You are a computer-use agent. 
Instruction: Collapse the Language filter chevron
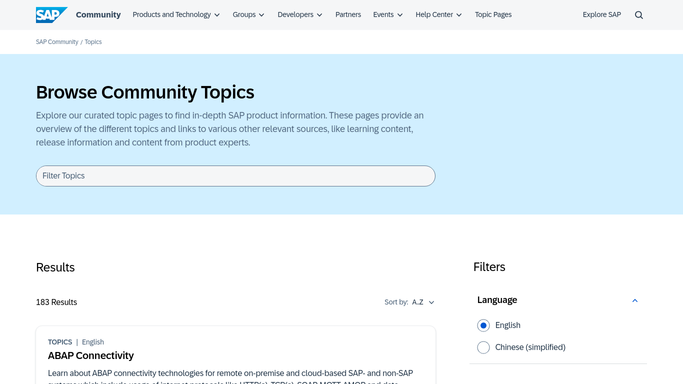pyautogui.click(x=635, y=300)
